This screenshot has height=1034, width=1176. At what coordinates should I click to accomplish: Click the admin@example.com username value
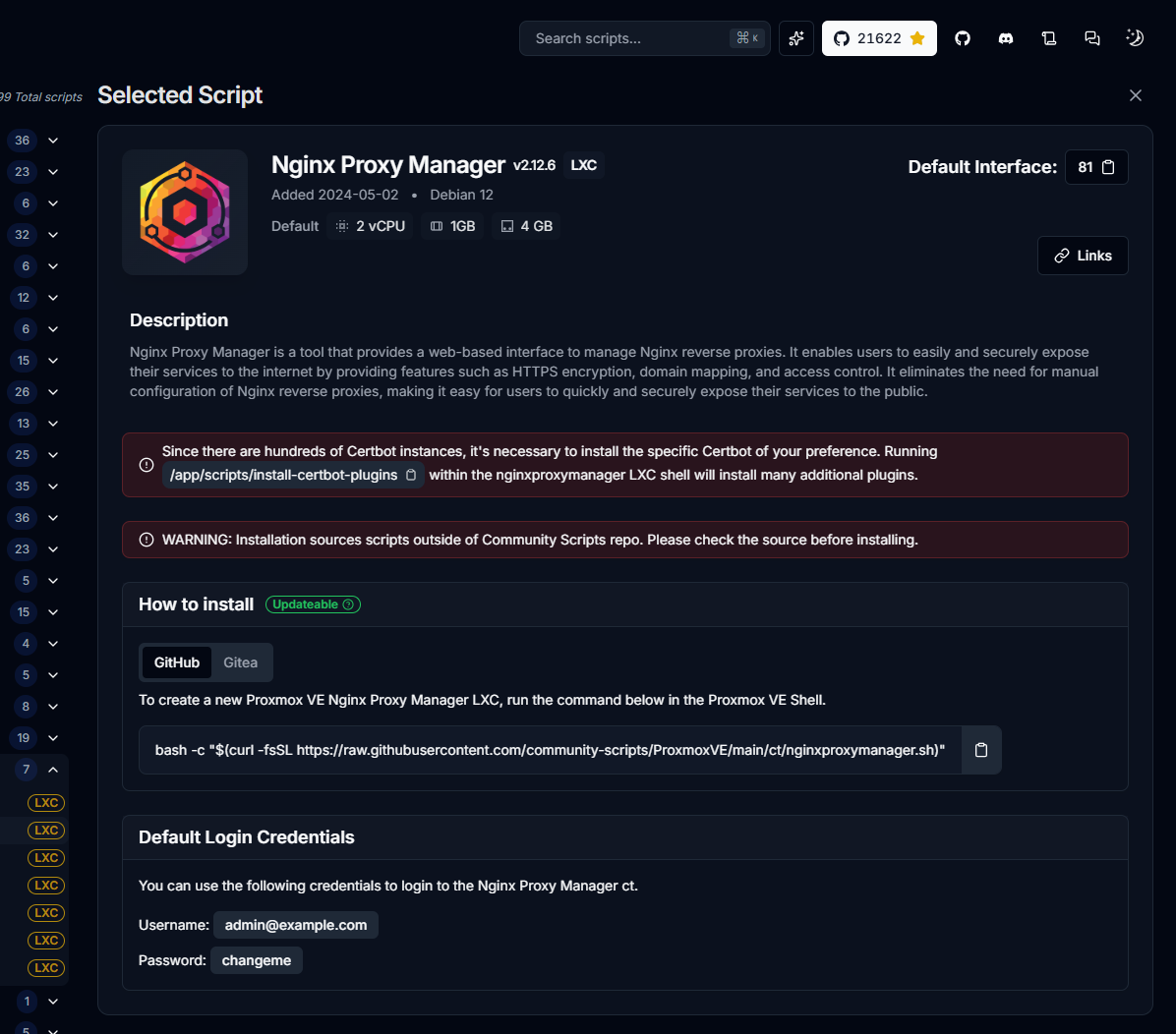pyautogui.click(x=296, y=925)
